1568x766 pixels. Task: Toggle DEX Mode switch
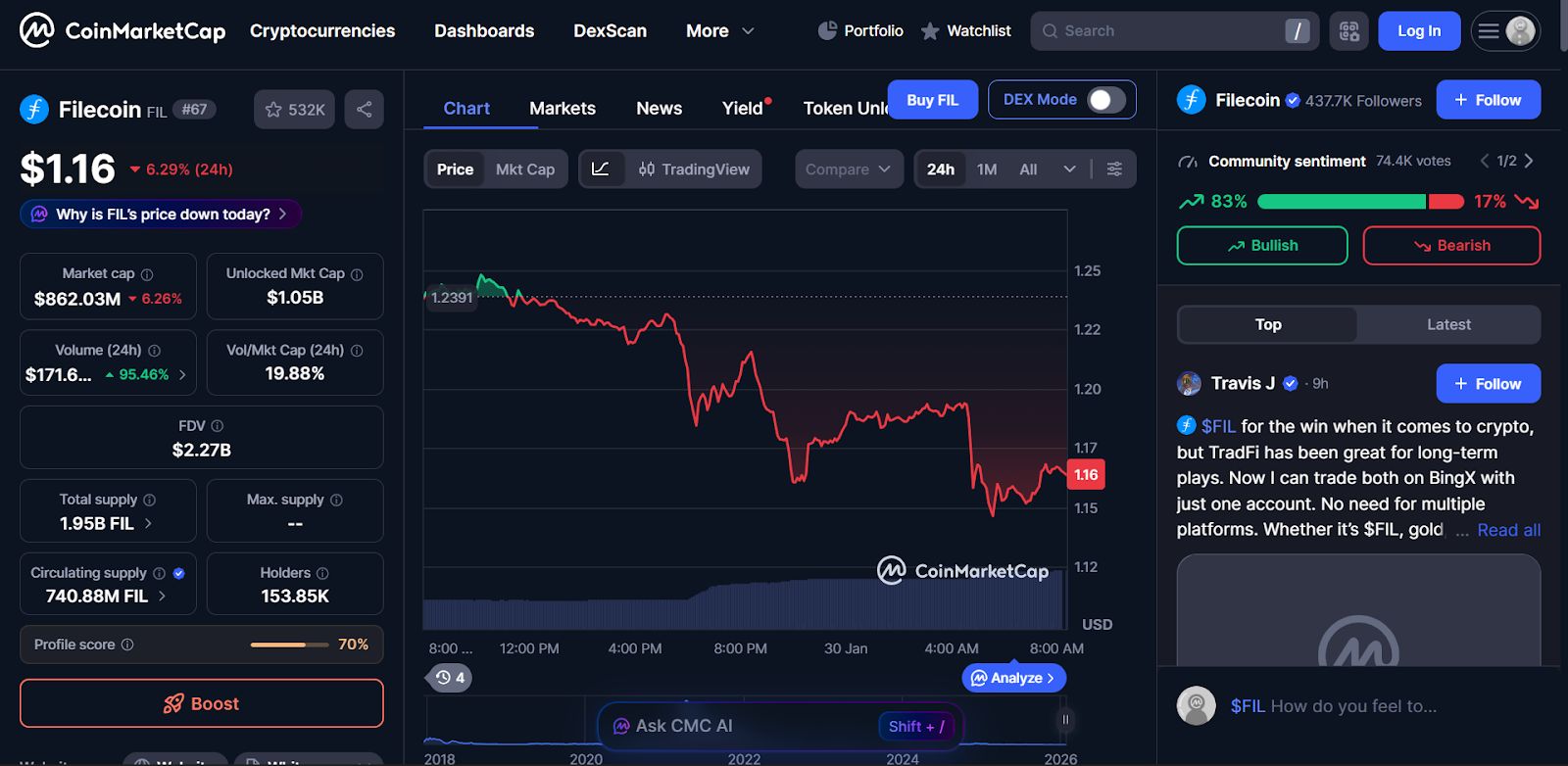(1106, 100)
